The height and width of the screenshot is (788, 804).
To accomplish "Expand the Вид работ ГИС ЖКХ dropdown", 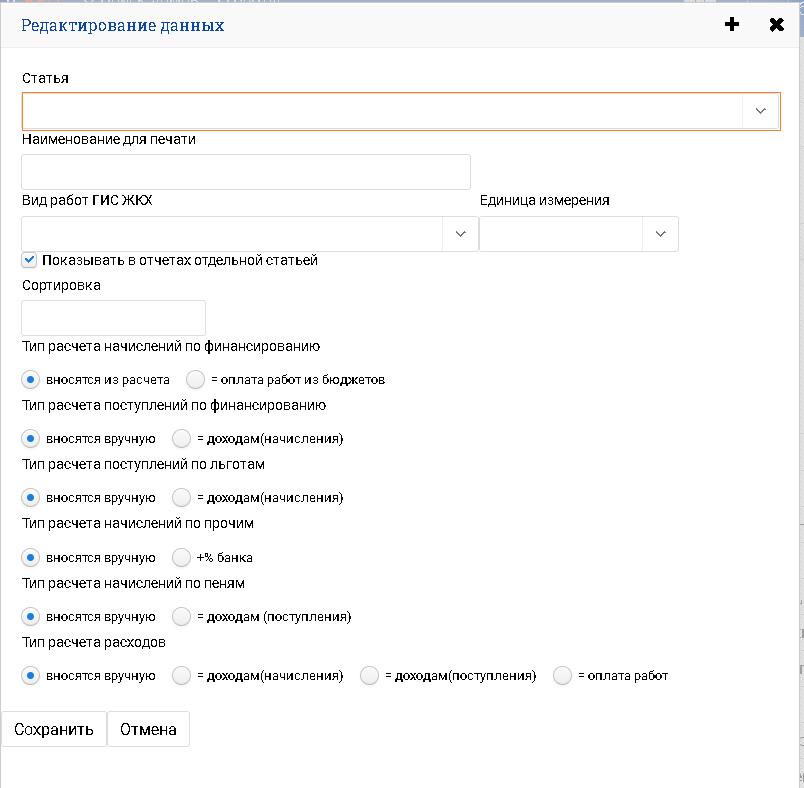I will click(x=460, y=233).
